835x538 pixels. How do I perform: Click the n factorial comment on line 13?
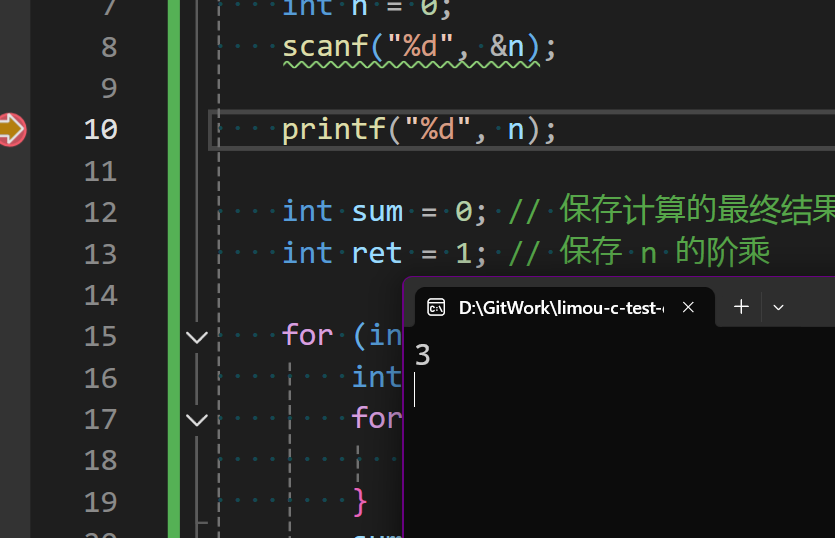point(652,253)
